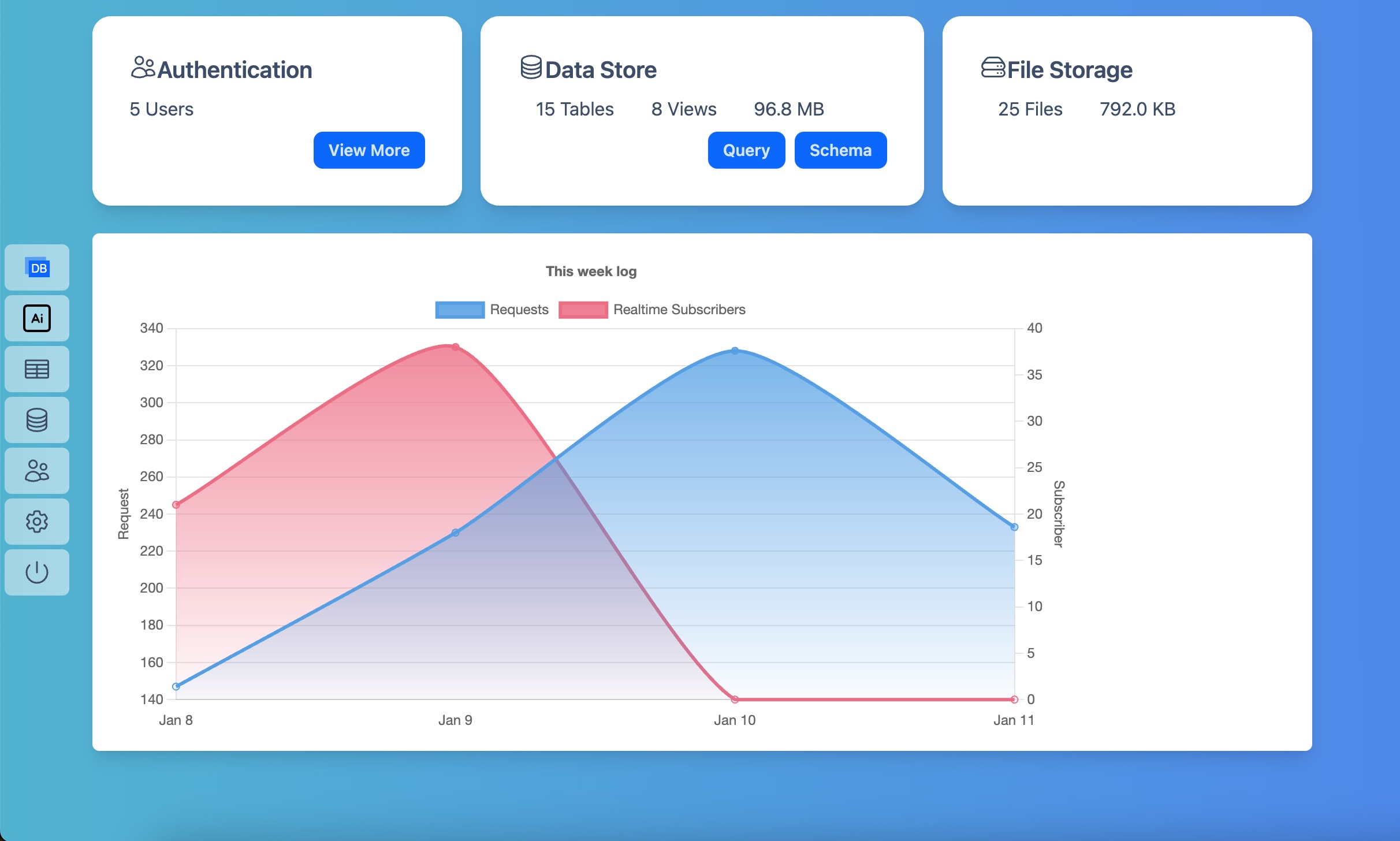This screenshot has width=1400, height=841.
Task: Click the Requests peak point at Jan 10
Action: pos(735,351)
